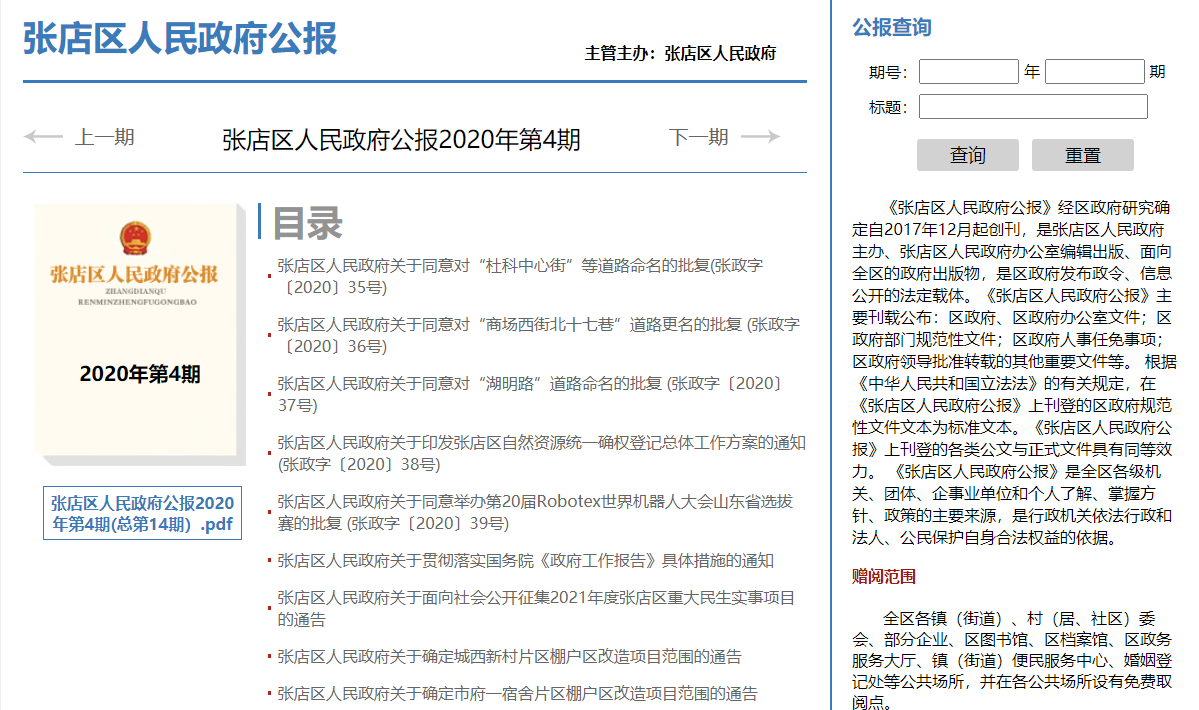The image size is (1199, 710).
Task: Click the 标题 title search field
Action: 1033,107
